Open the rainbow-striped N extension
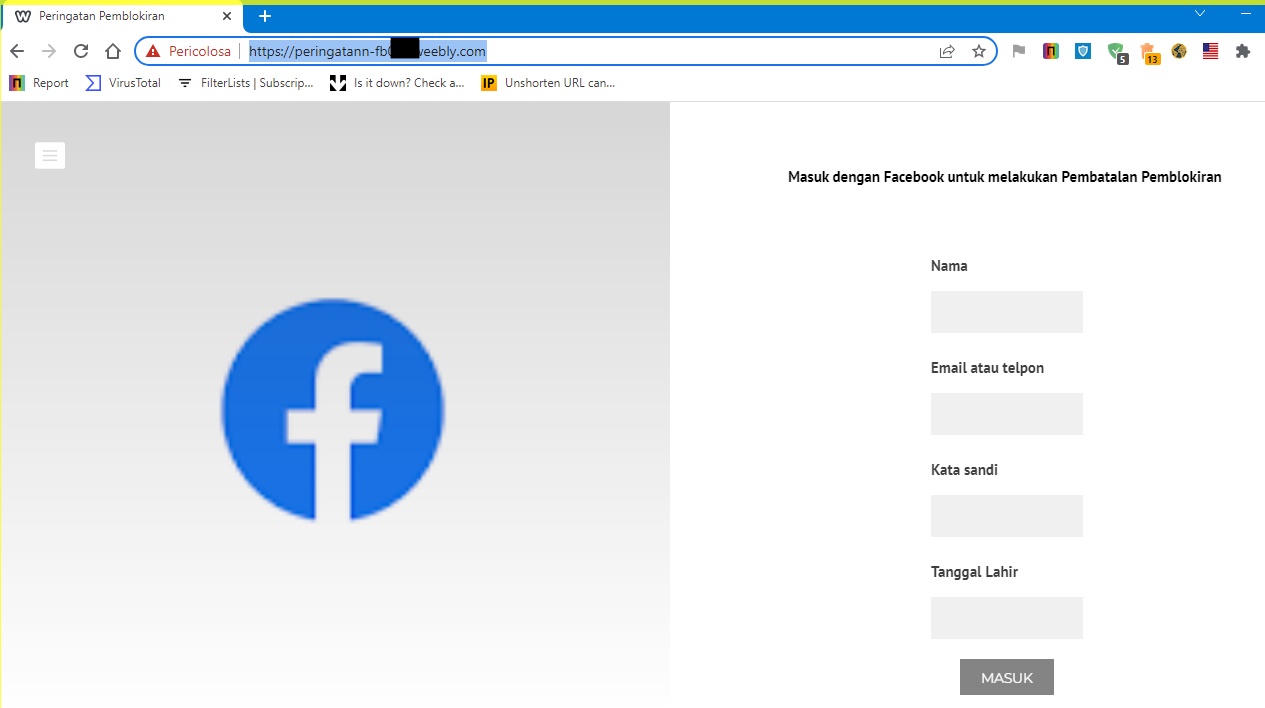 pos(1051,51)
